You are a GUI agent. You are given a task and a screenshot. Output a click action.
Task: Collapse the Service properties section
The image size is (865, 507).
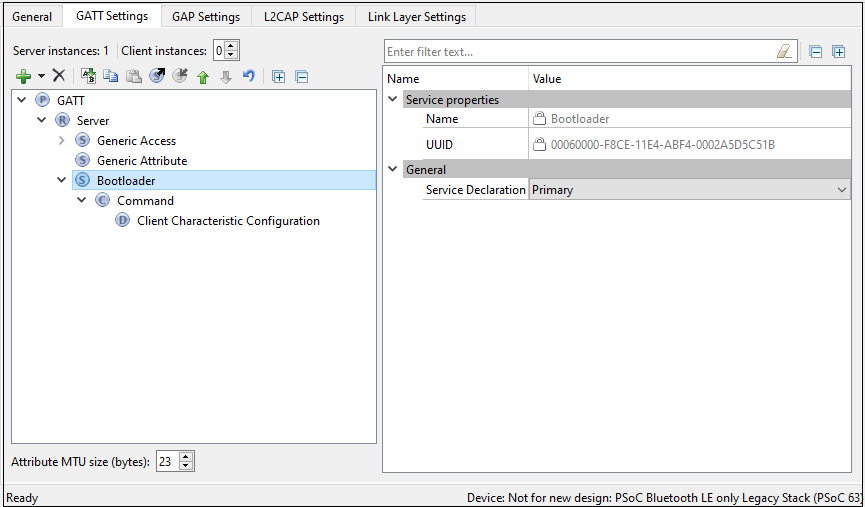tap(392, 100)
